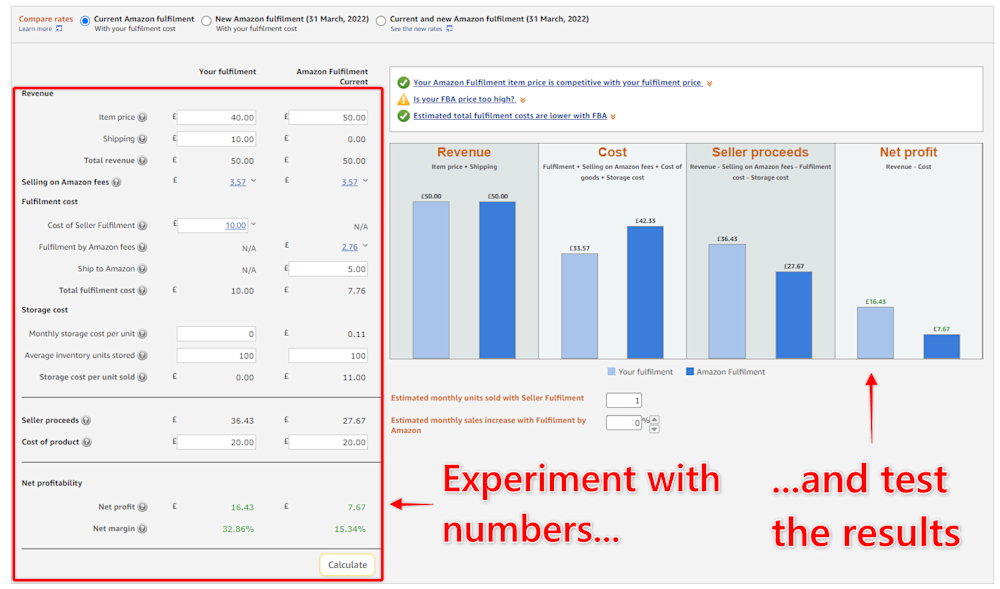Expand estimated total fulfilment costs chevron
This screenshot has width=1000, height=589.
pos(613,117)
